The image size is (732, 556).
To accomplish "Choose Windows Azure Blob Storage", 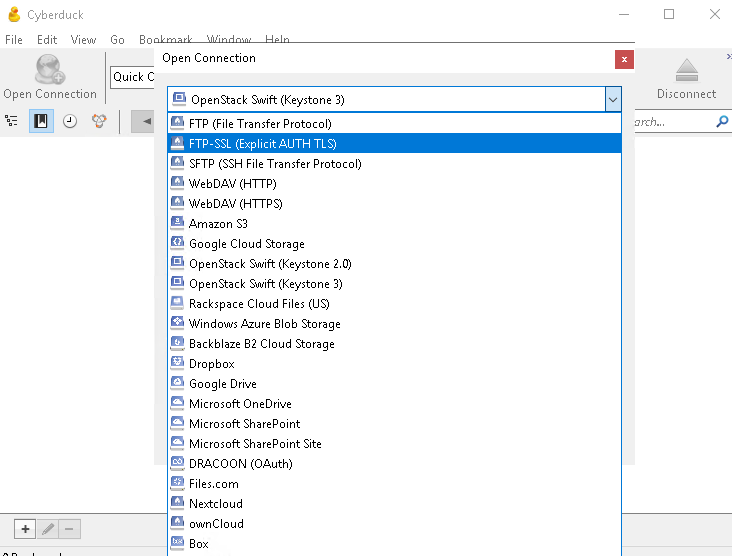I will [394, 324].
